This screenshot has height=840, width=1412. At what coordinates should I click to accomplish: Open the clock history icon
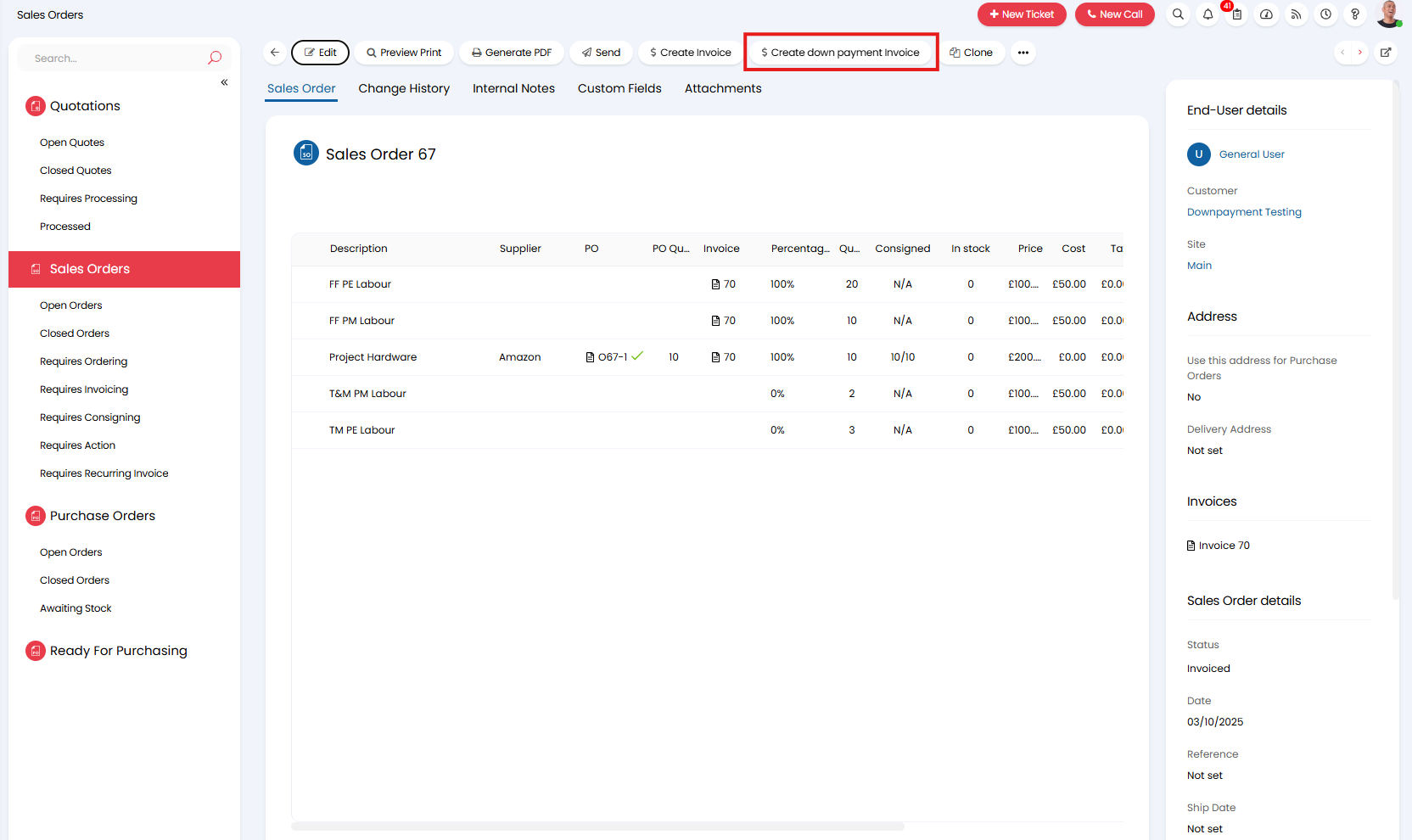point(1325,14)
